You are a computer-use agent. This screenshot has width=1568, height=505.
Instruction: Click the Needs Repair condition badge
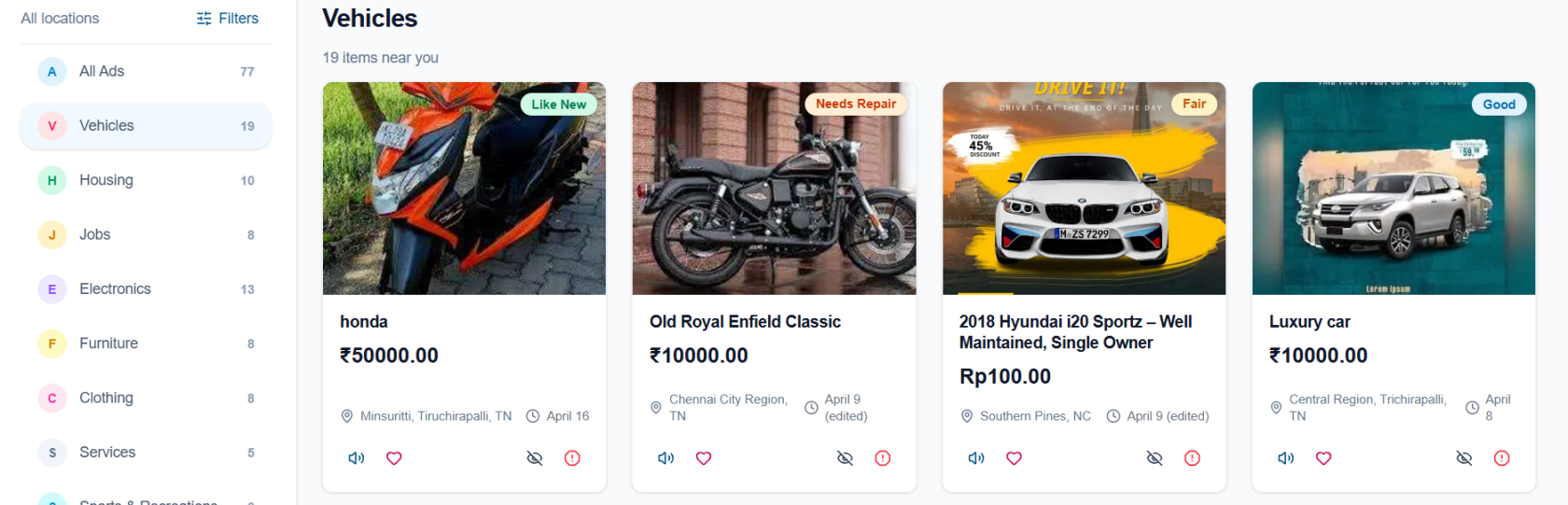[x=856, y=104]
